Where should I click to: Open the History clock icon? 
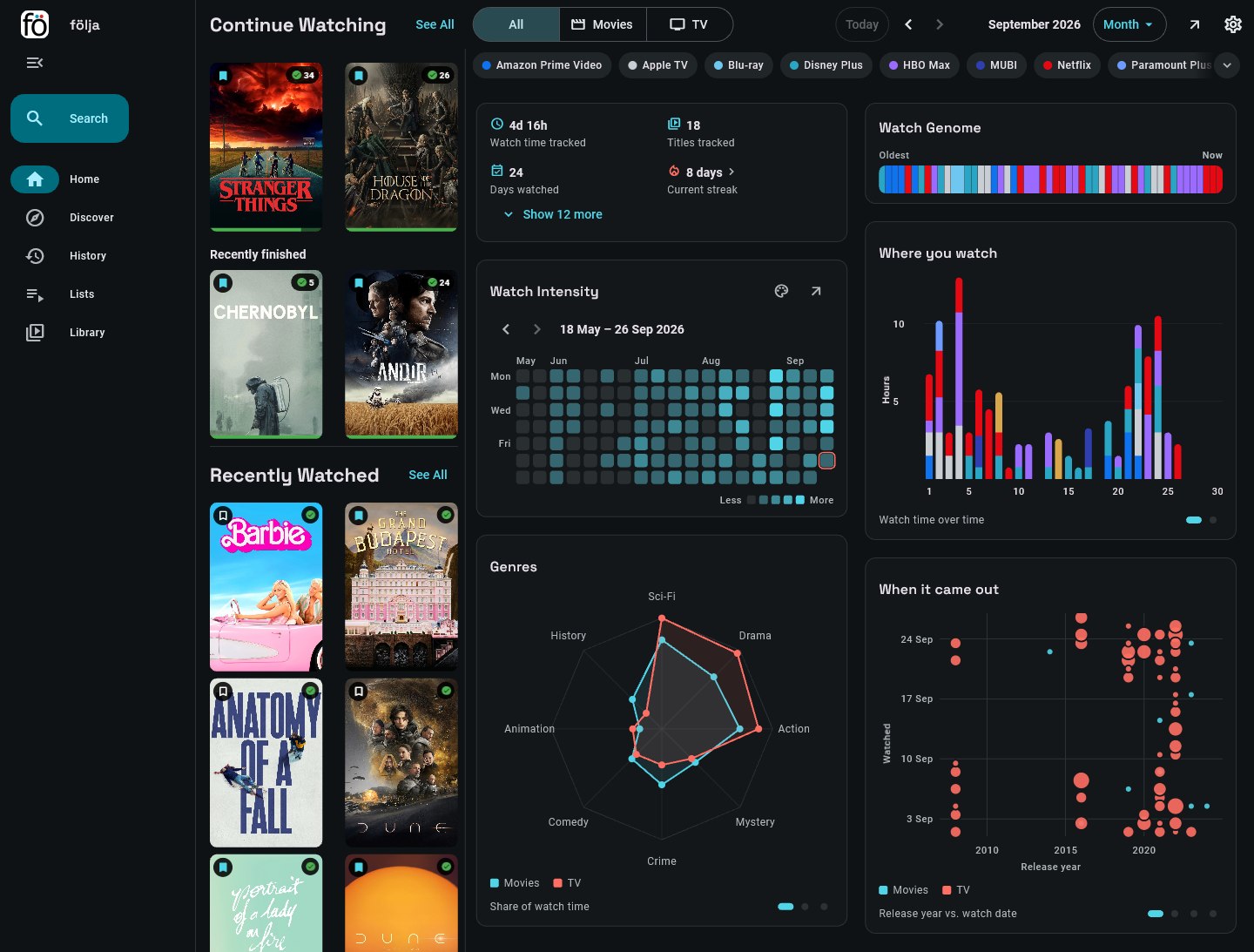click(35, 256)
